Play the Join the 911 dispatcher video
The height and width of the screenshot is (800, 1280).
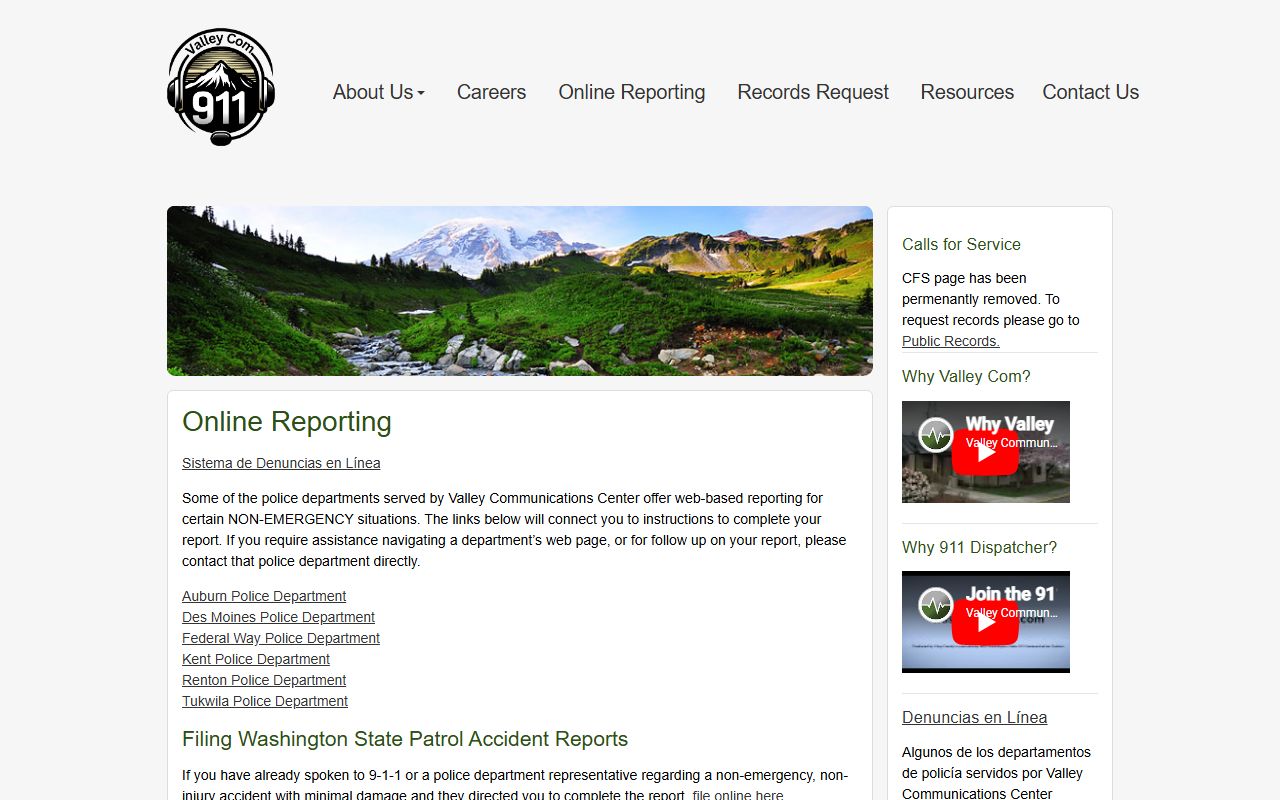(x=985, y=622)
